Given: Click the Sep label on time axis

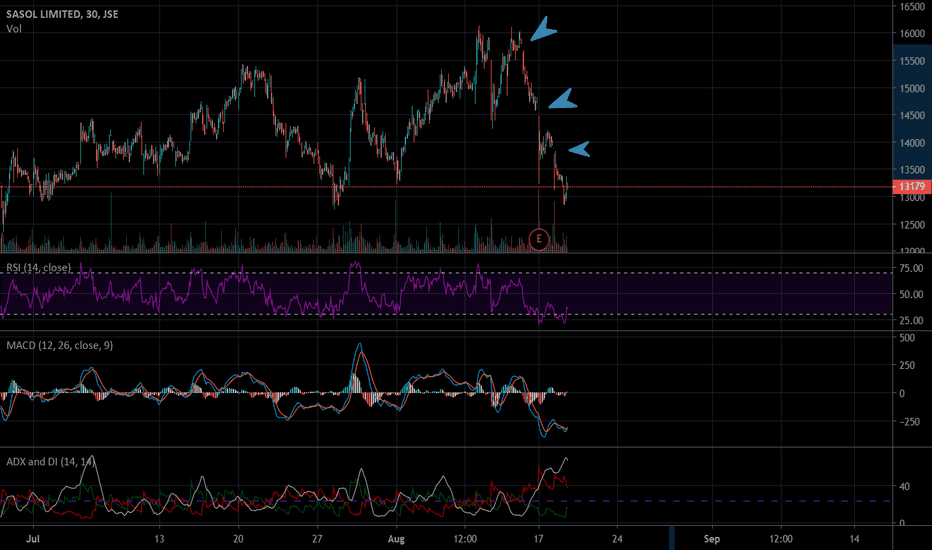Looking at the screenshot, I should [x=711, y=539].
